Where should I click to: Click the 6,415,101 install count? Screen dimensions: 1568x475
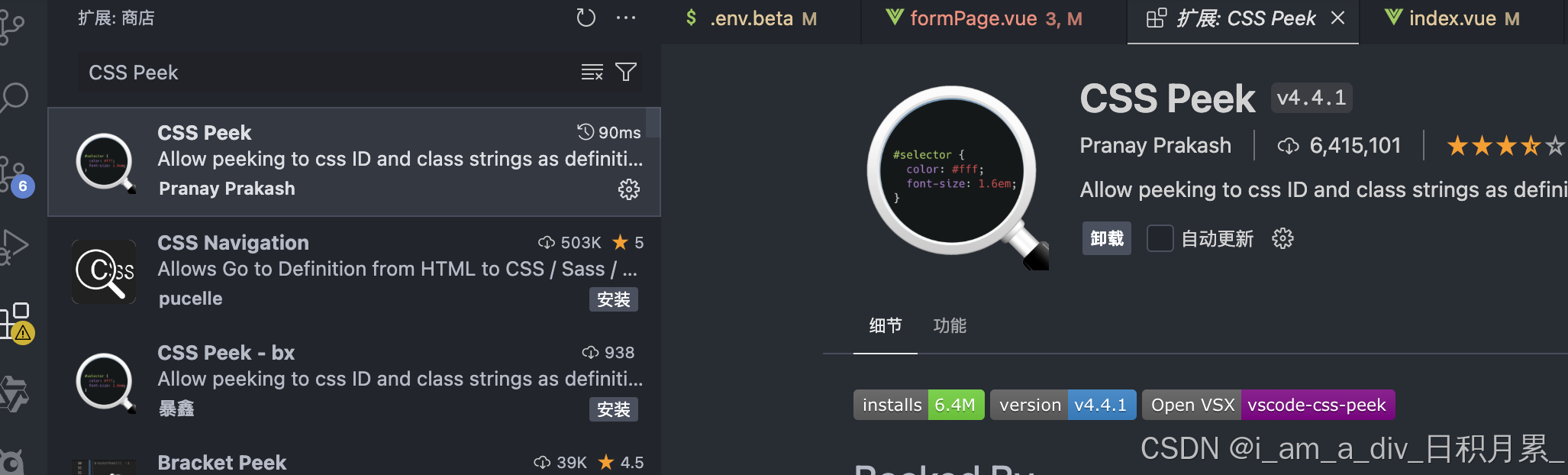pos(1341,145)
